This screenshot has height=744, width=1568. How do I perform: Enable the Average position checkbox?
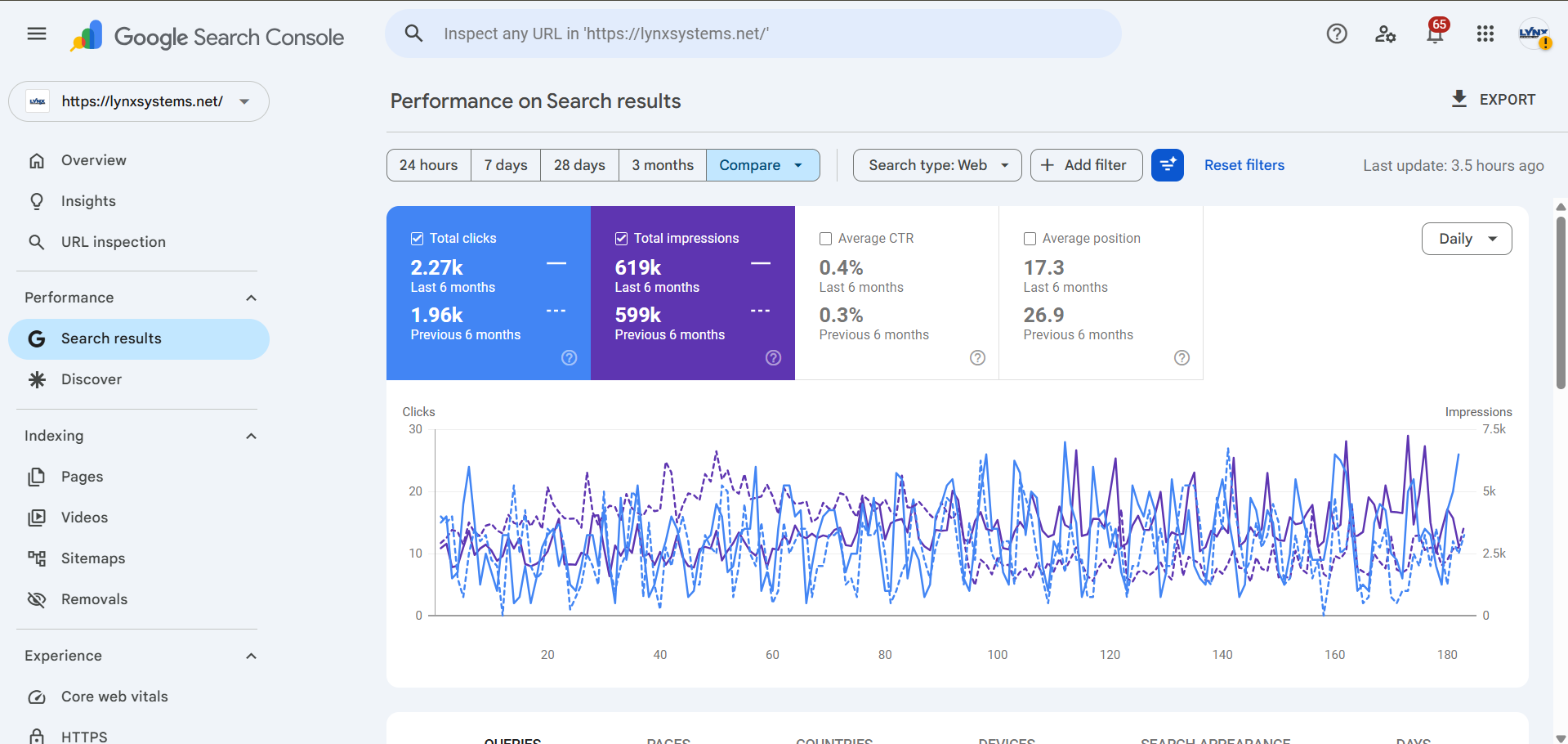tap(1030, 239)
